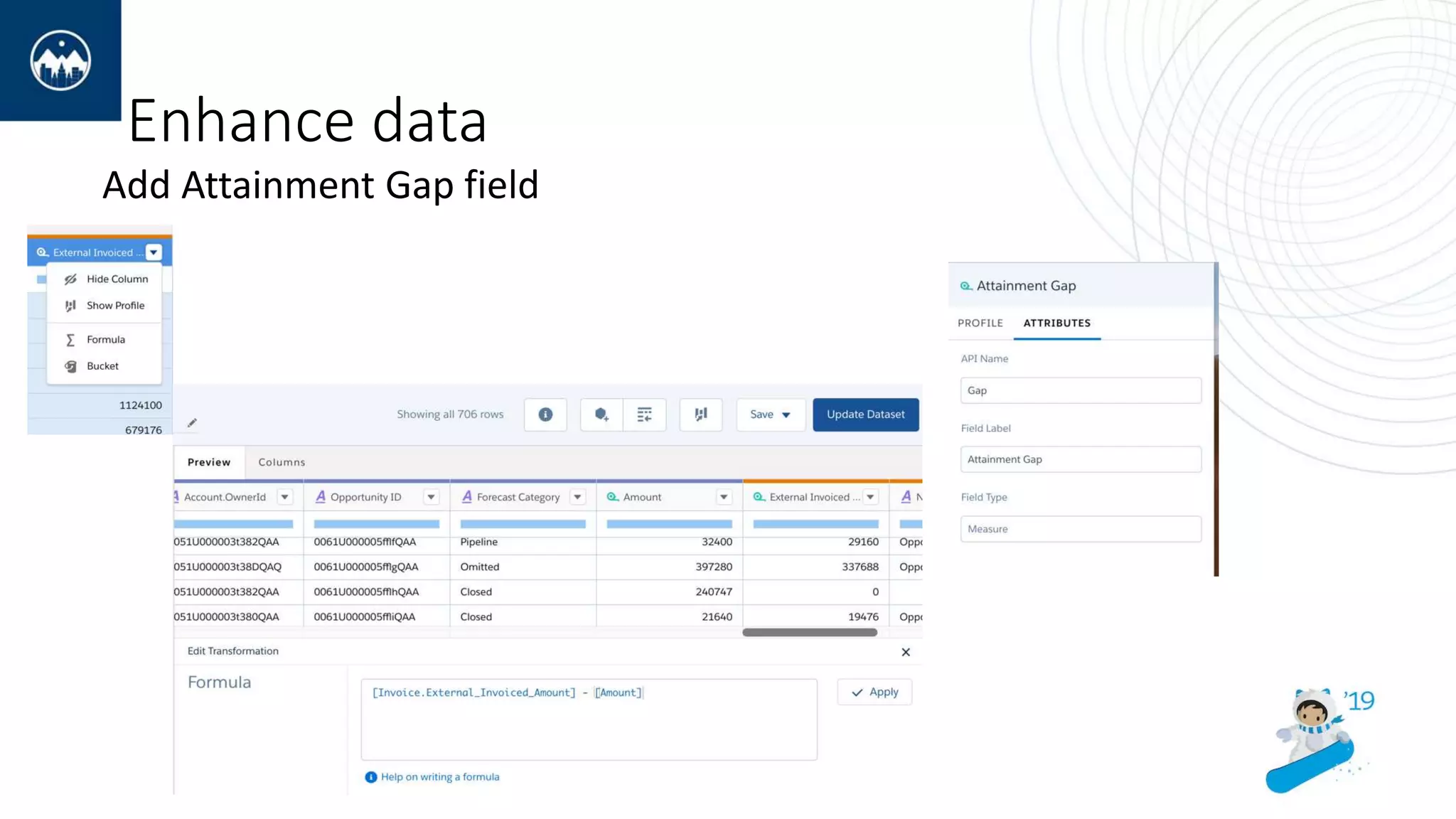Click owner cell 051U000003t38DQAQ
The height and width of the screenshot is (819, 1456).
(238, 567)
